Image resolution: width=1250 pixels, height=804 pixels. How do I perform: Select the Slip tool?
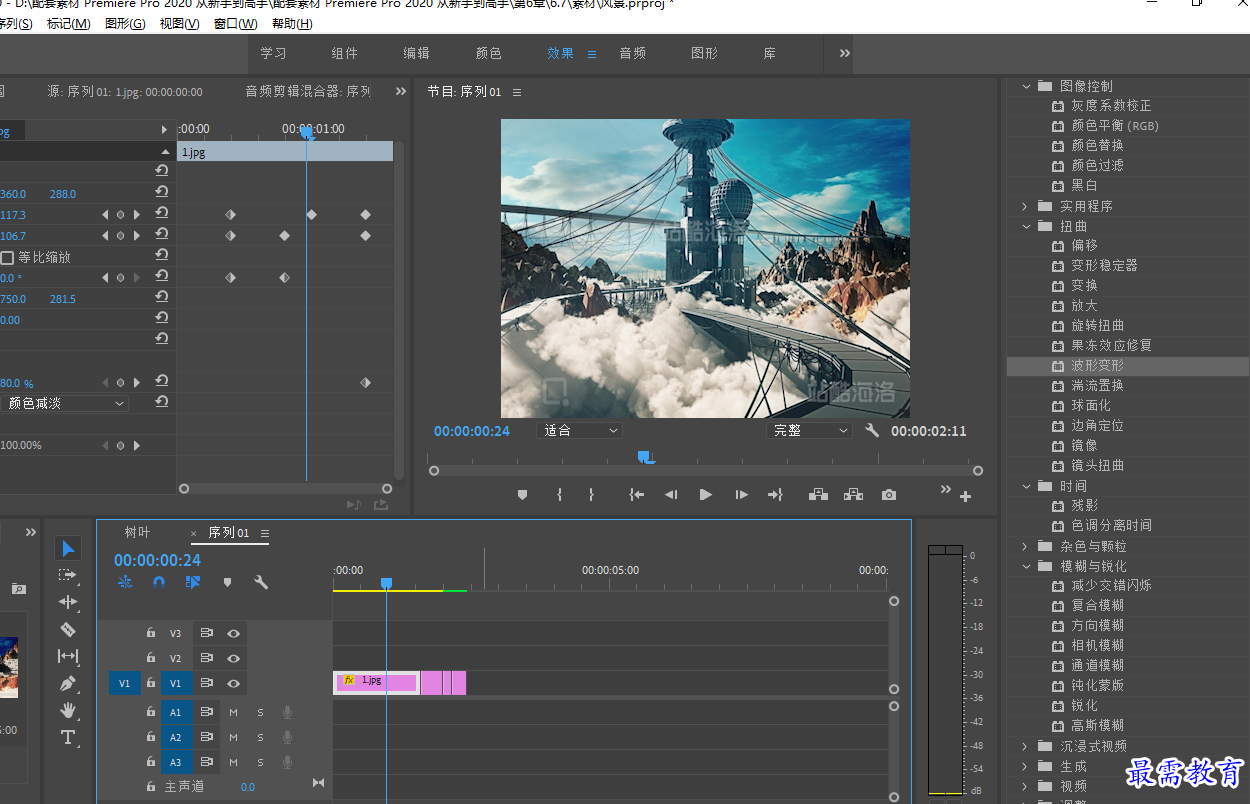point(68,656)
